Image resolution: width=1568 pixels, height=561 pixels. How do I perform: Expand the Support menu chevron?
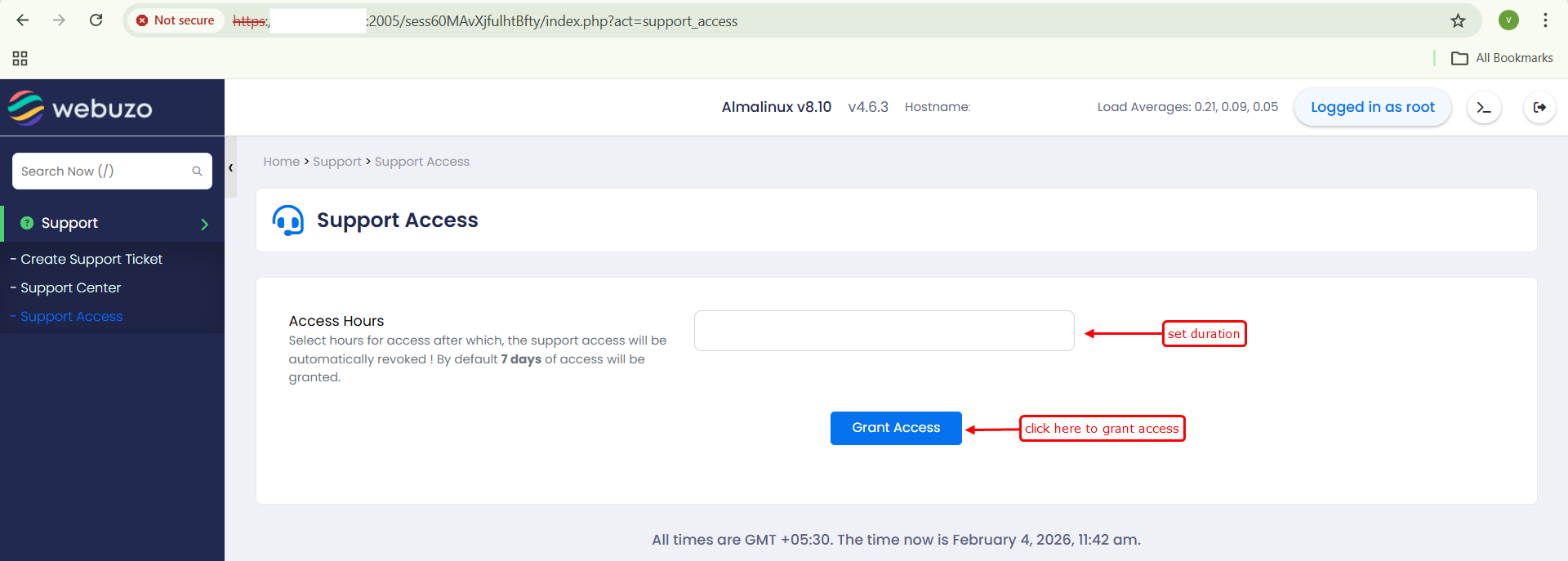pyautogui.click(x=204, y=224)
